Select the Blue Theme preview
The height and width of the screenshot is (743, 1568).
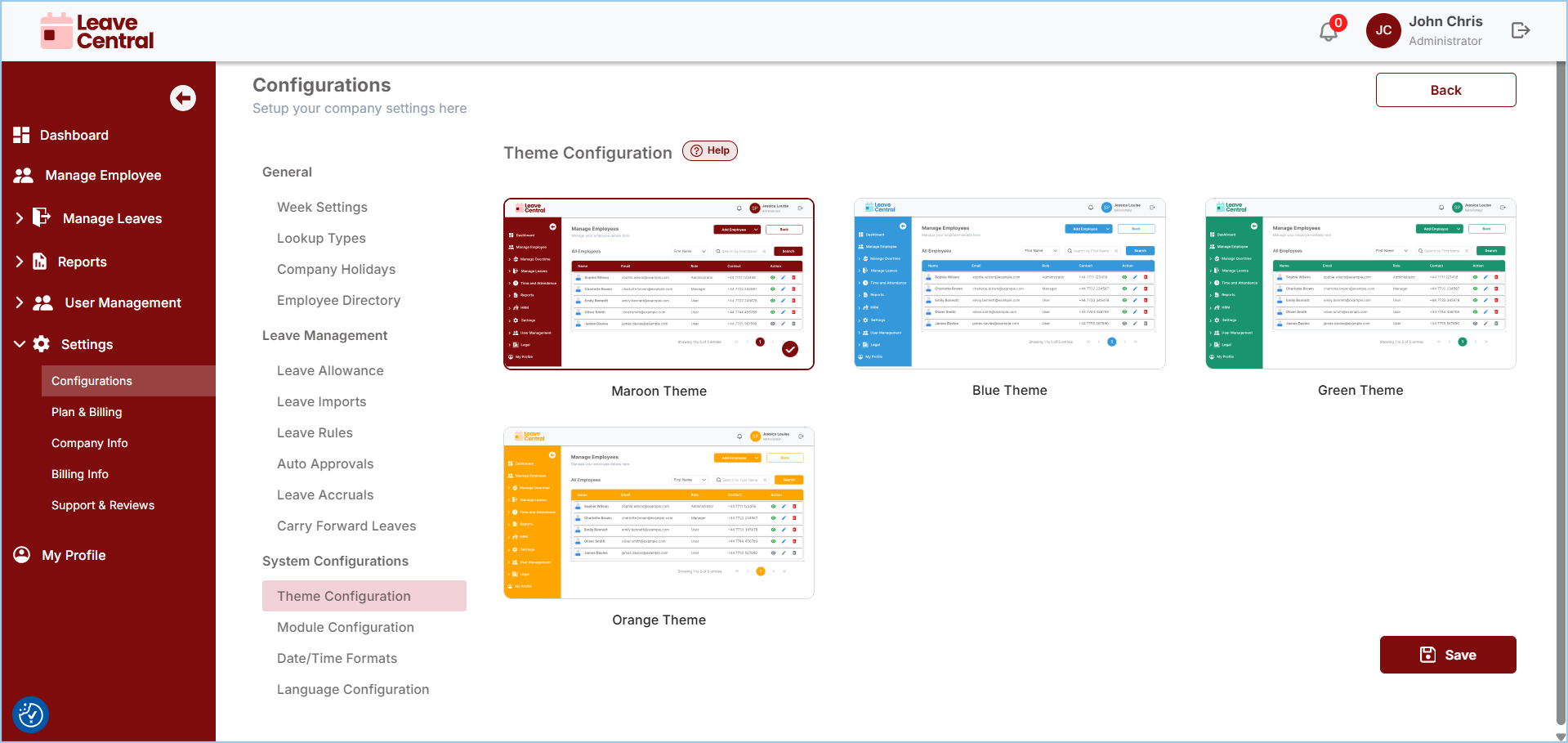point(1009,284)
